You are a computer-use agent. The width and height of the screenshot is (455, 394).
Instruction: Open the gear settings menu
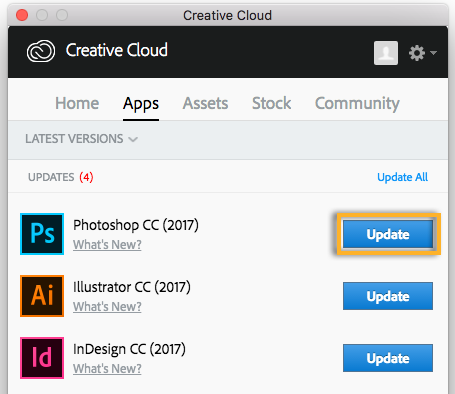(422, 53)
